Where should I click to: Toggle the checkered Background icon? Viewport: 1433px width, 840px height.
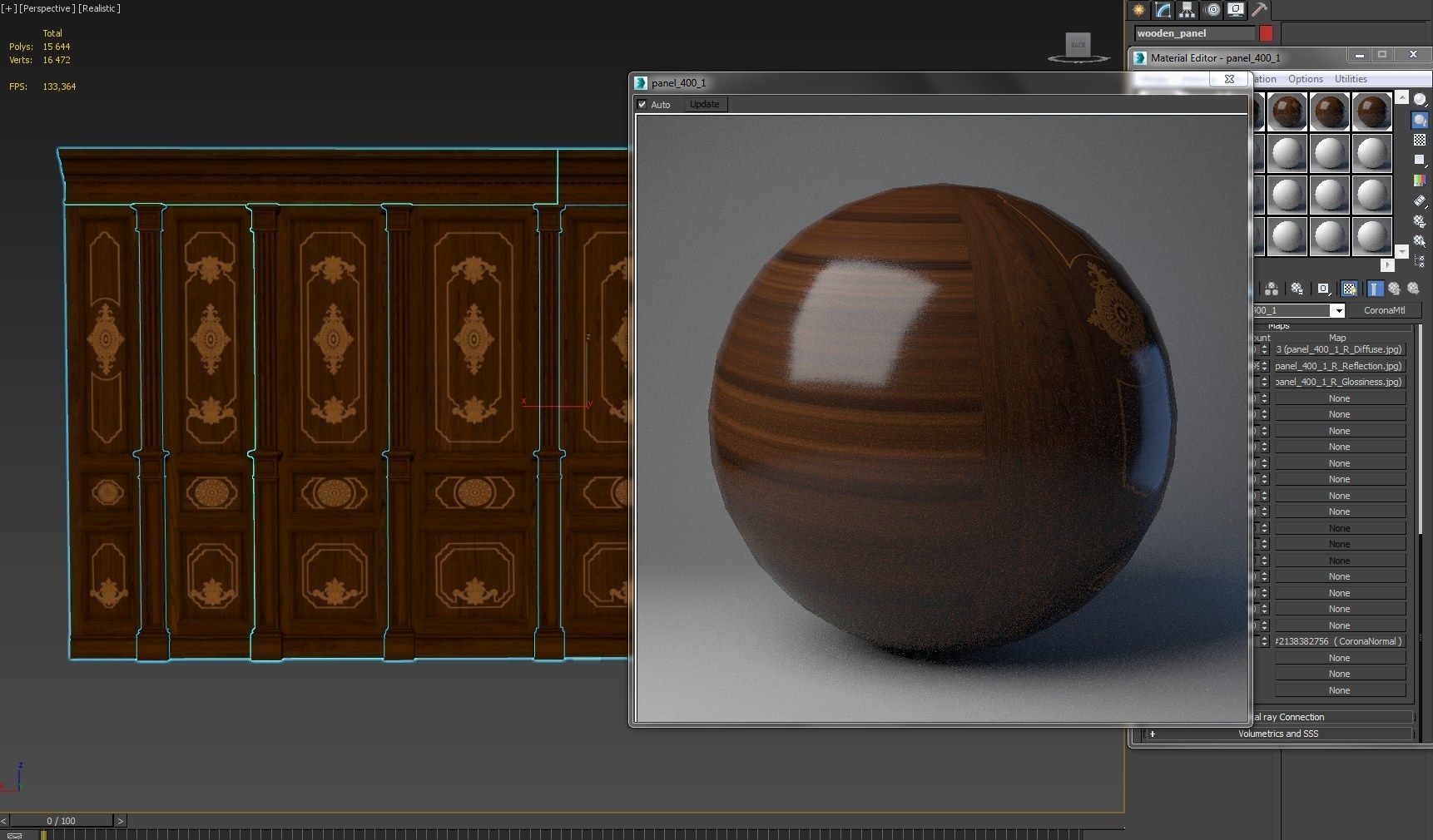pyautogui.click(x=1420, y=140)
